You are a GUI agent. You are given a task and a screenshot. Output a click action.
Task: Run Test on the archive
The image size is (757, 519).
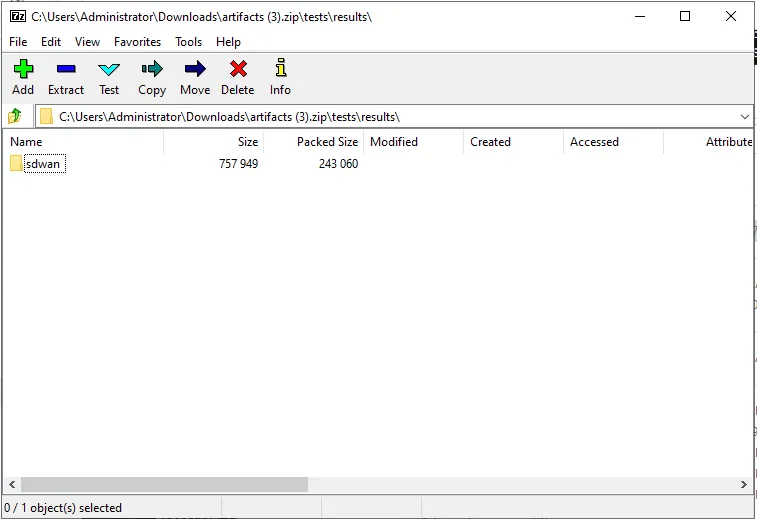click(109, 70)
